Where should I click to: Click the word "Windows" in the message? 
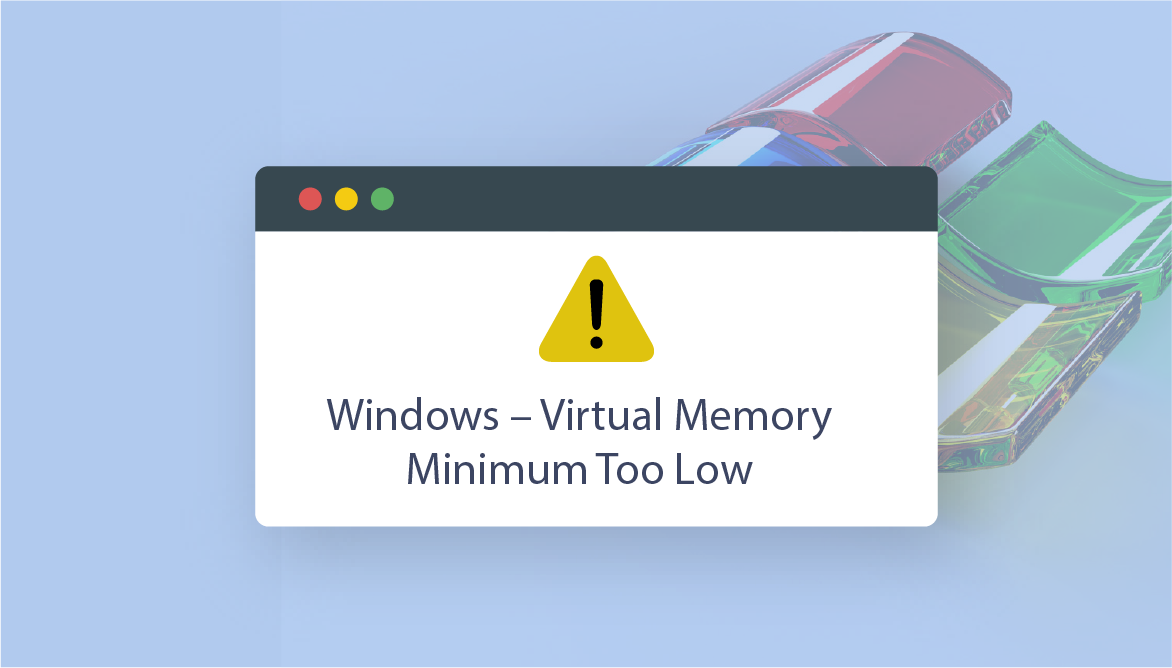pos(413,415)
